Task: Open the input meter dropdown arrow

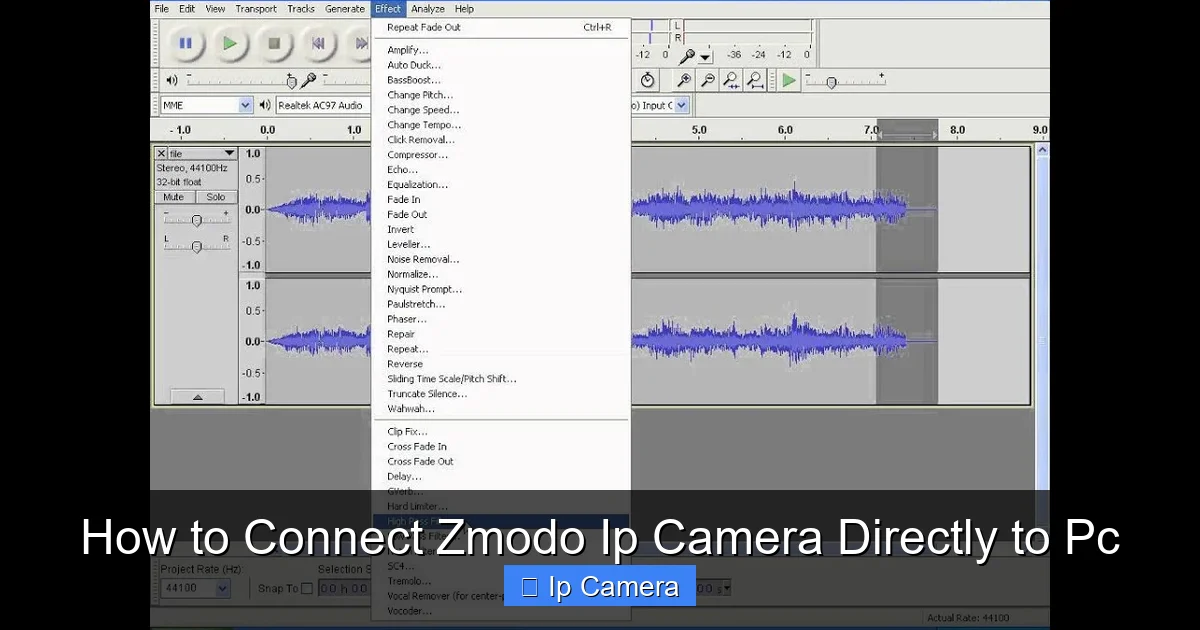Action: 705,58
